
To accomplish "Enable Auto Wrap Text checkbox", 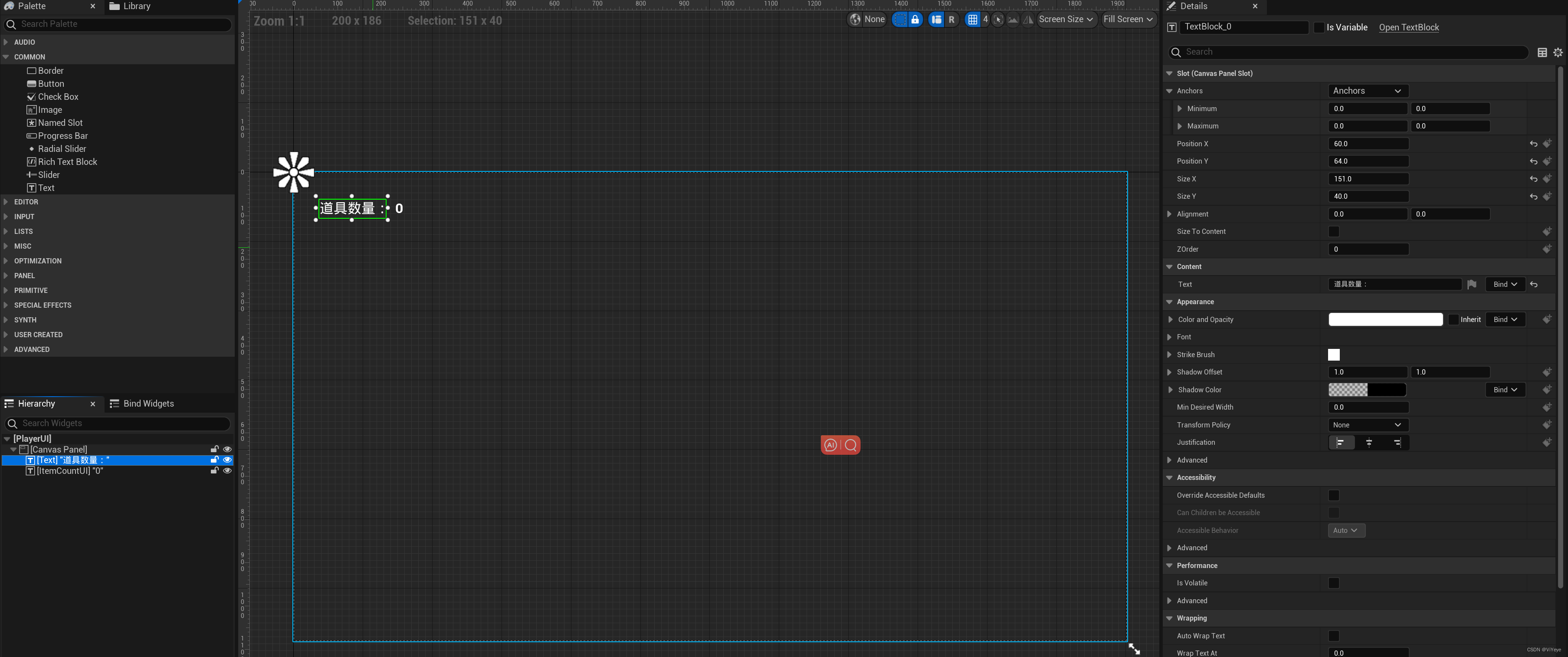I will point(1334,636).
